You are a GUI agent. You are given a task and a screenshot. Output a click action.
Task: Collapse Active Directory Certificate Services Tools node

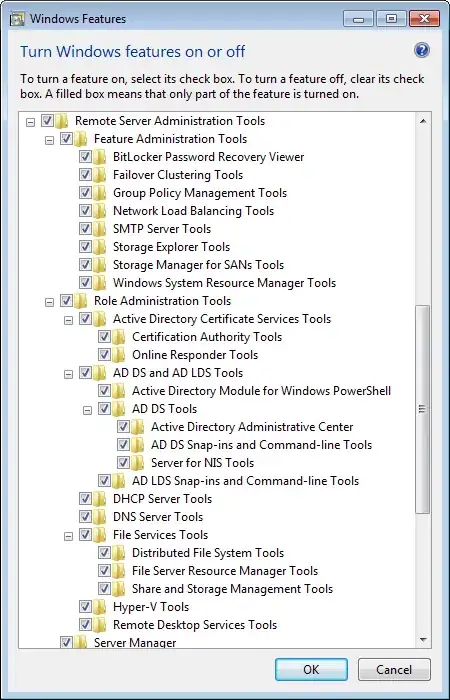[x=68, y=320]
